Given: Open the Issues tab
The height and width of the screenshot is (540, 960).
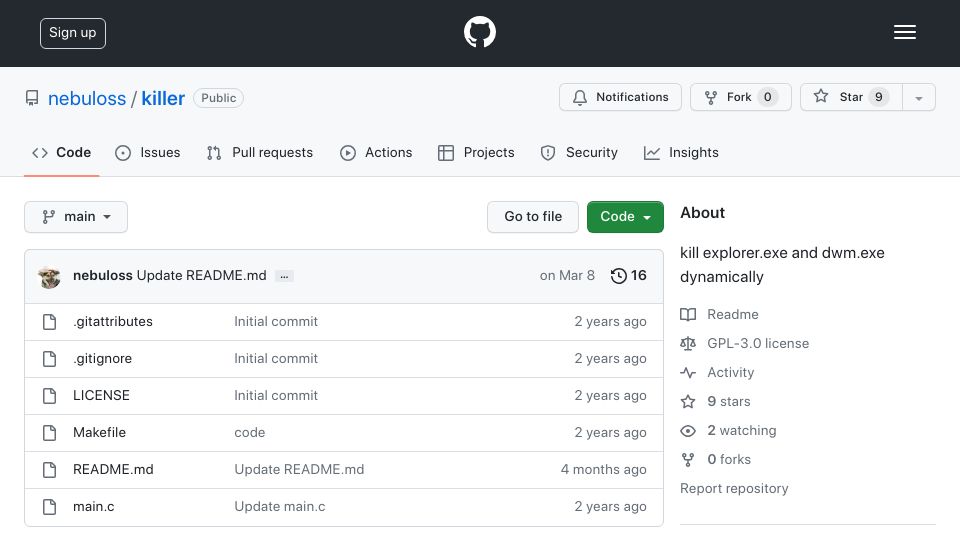Looking at the screenshot, I should (148, 152).
